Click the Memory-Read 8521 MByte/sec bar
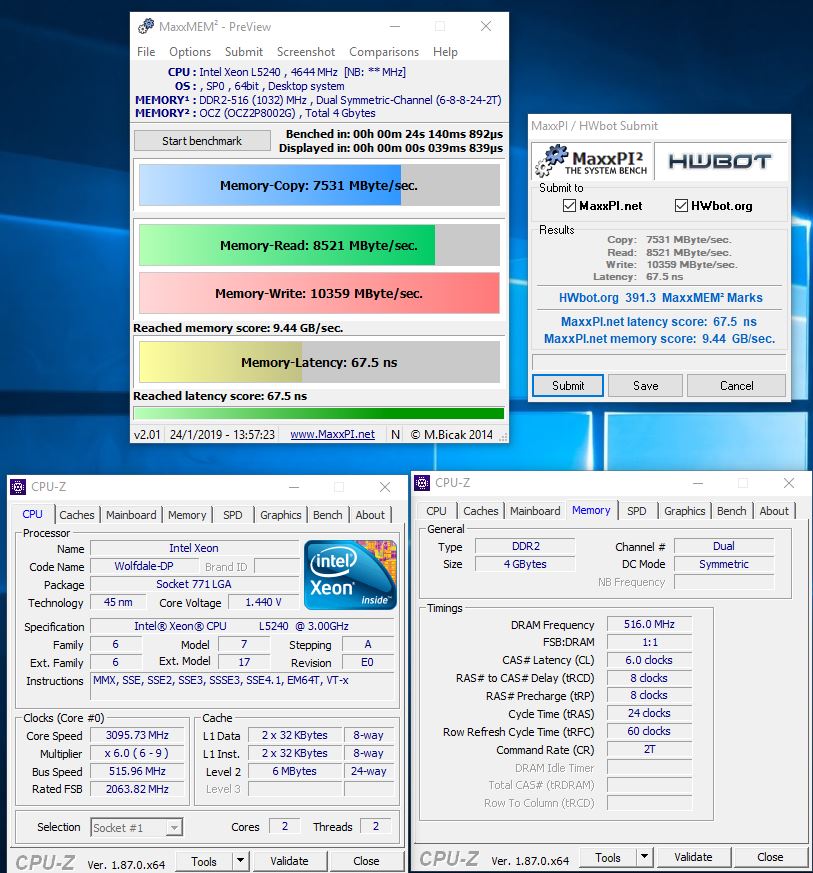This screenshot has height=873, width=813. click(x=319, y=246)
